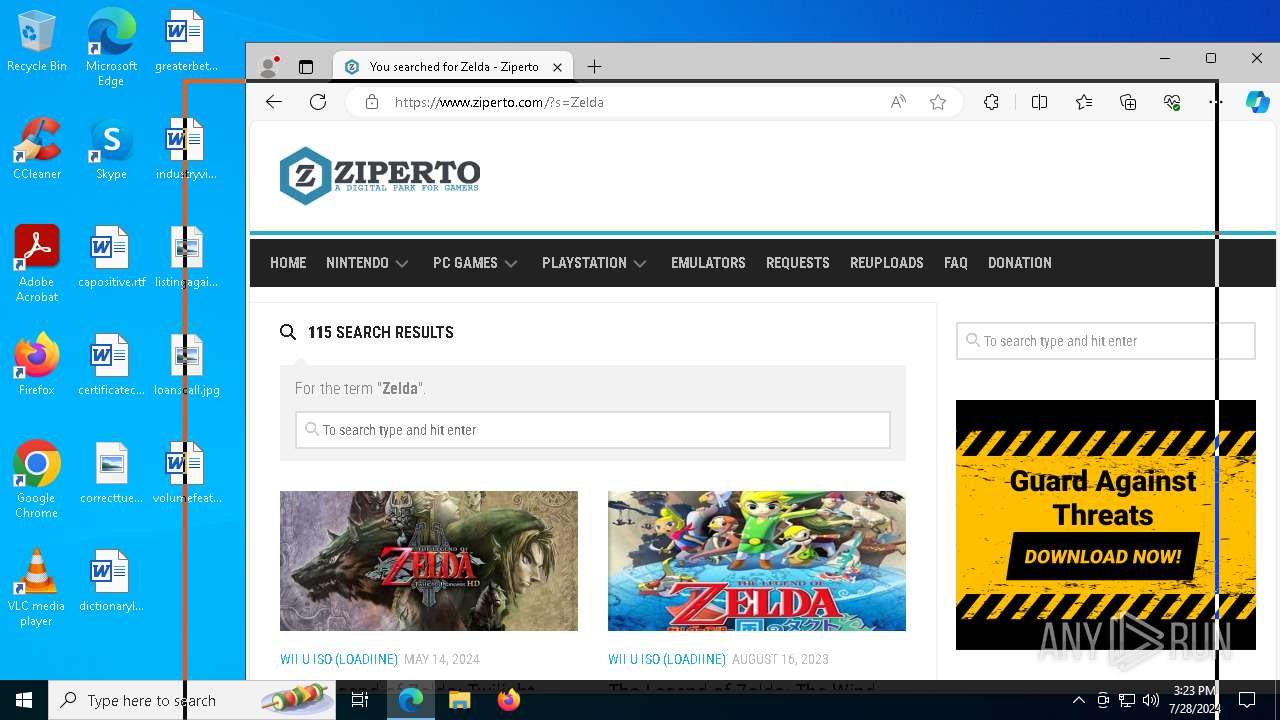Click taskbar 'Type here to search' box

coord(192,700)
